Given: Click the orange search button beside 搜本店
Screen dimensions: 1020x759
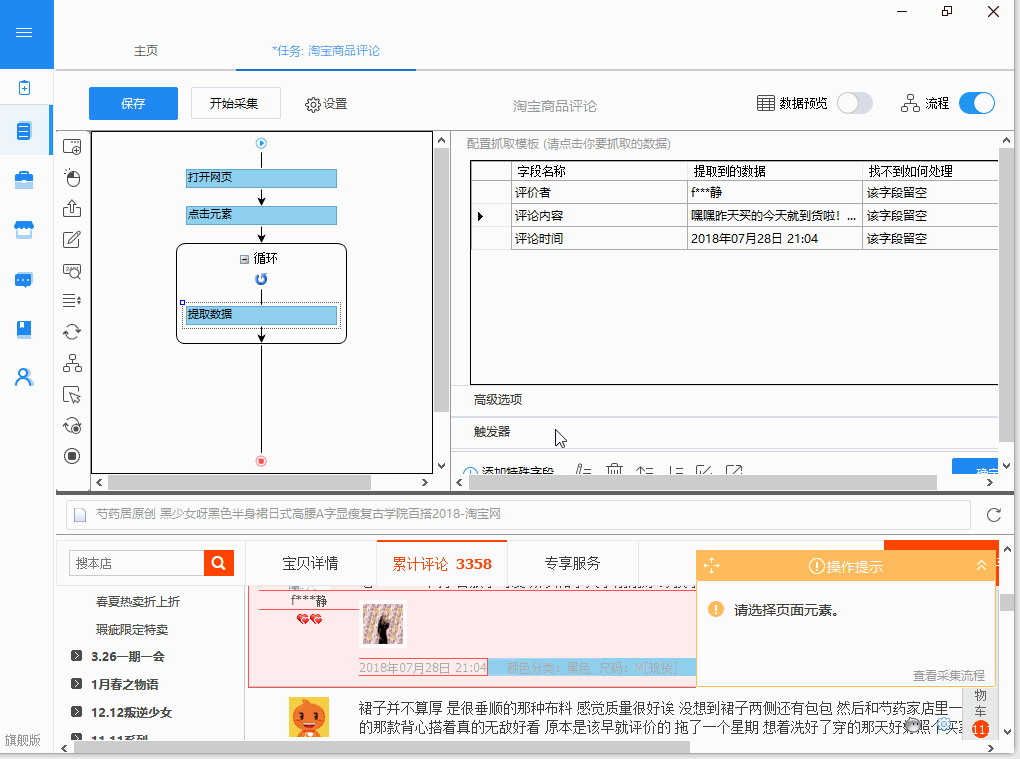Looking at the screenshot, I should 219,563.
